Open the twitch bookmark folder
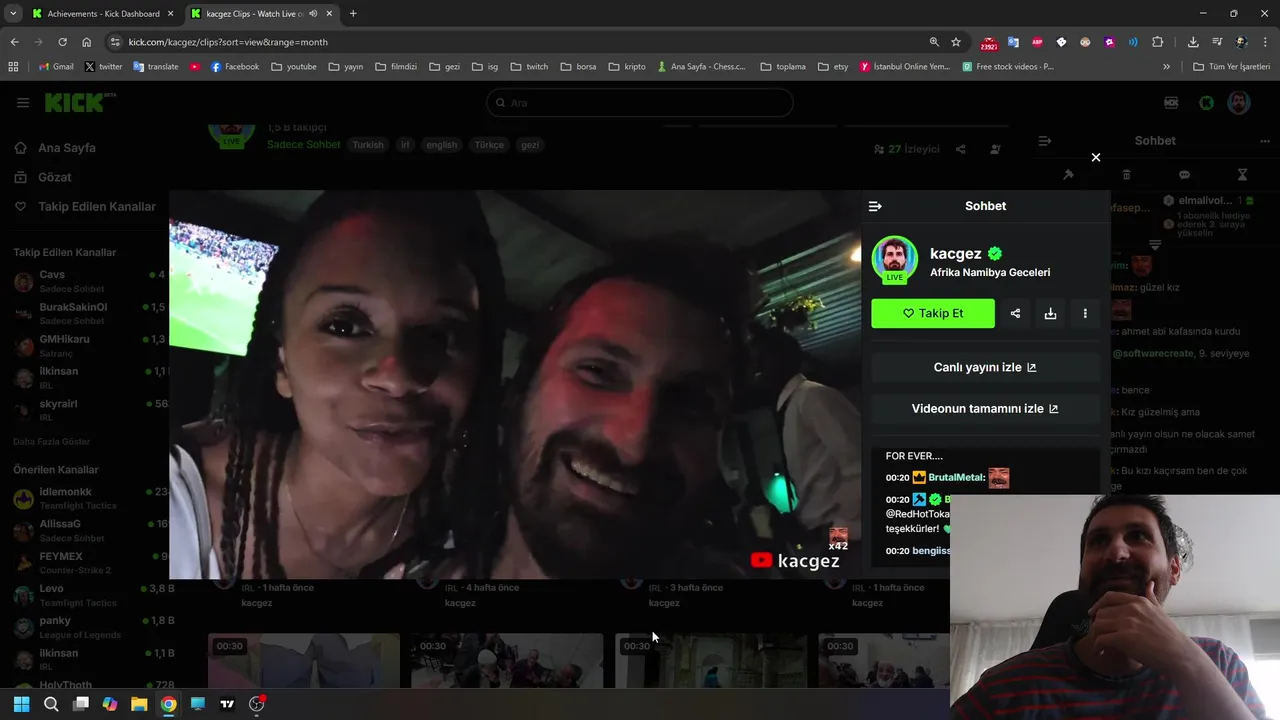This screenshot has height=720, width=1280. coord(529,66)
